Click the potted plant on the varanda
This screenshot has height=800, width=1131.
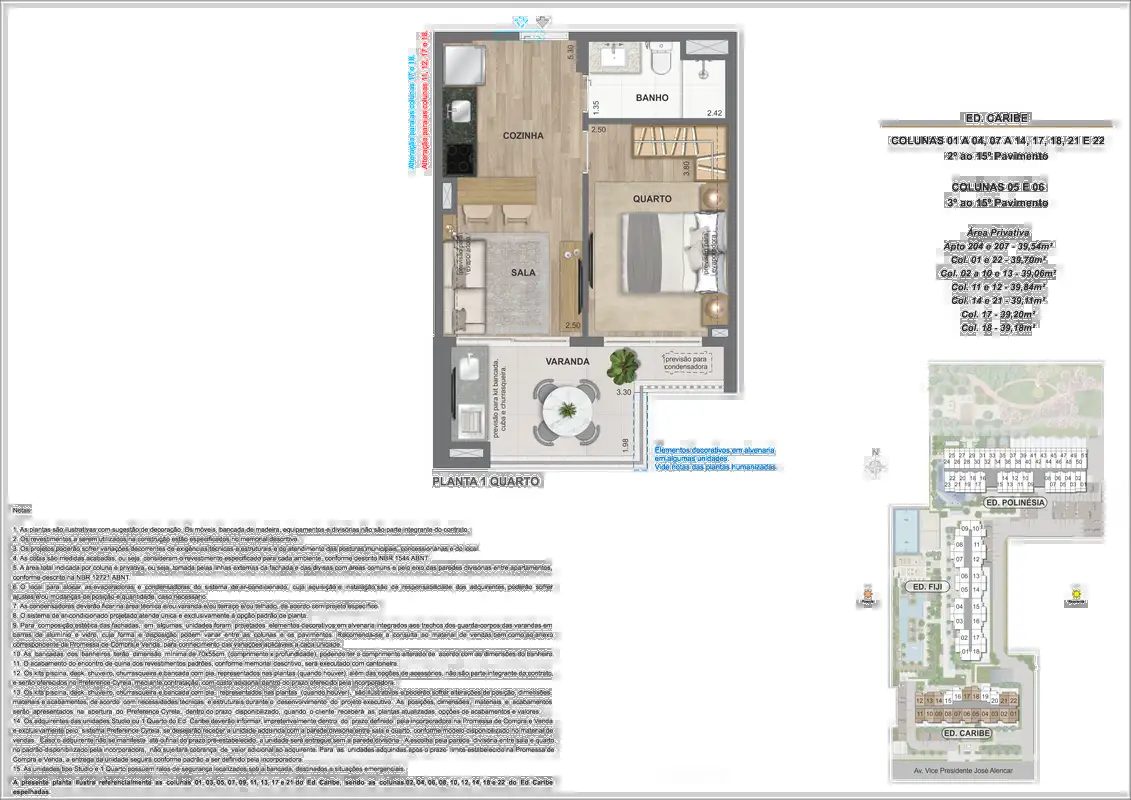pos(622,365)
